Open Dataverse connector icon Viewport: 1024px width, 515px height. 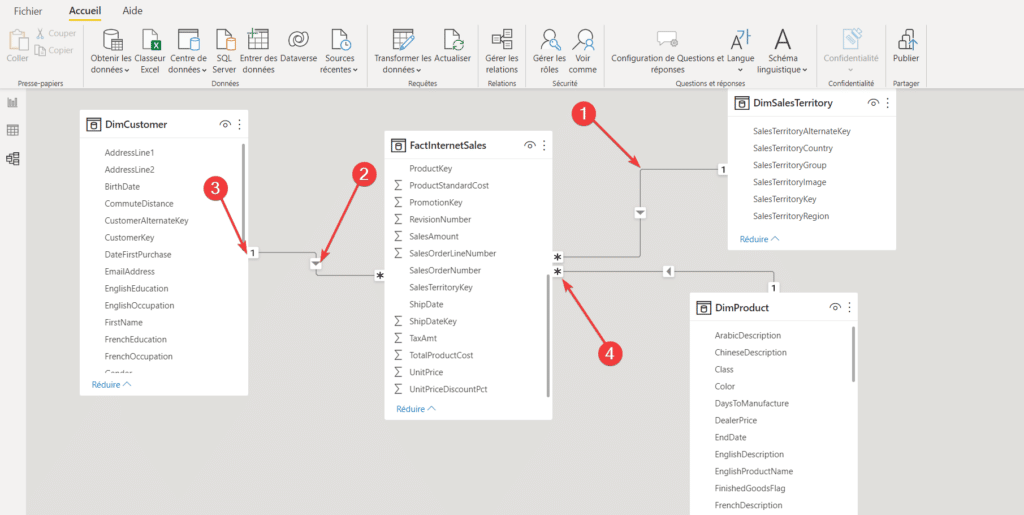[x=298, y=40]
